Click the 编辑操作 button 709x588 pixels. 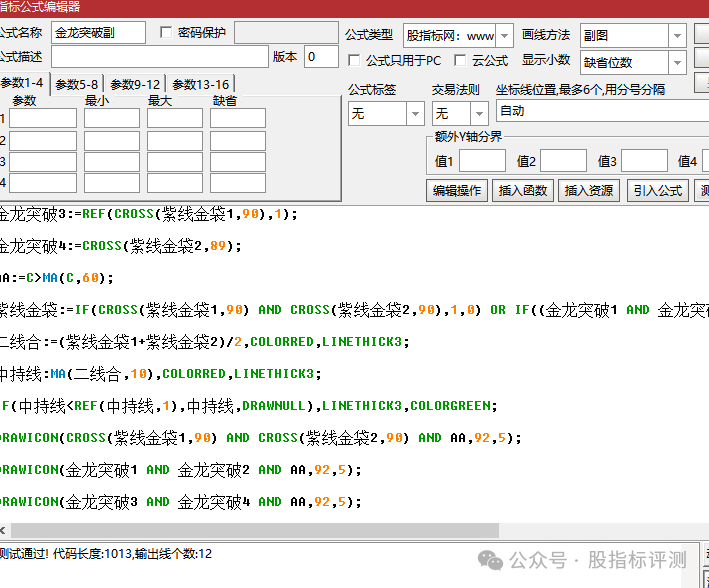click(457, 190)
